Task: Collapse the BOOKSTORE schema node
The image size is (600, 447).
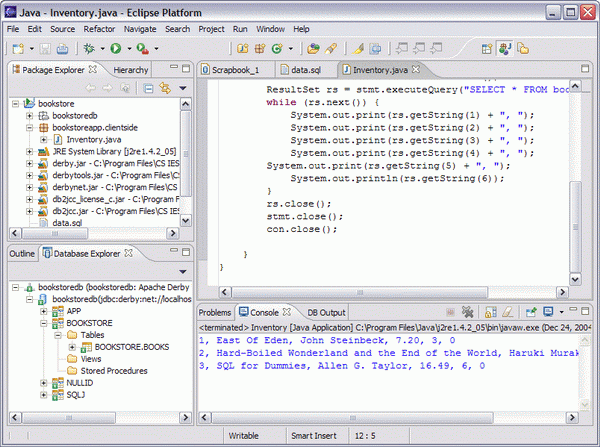Action: (x=44, y=323)
